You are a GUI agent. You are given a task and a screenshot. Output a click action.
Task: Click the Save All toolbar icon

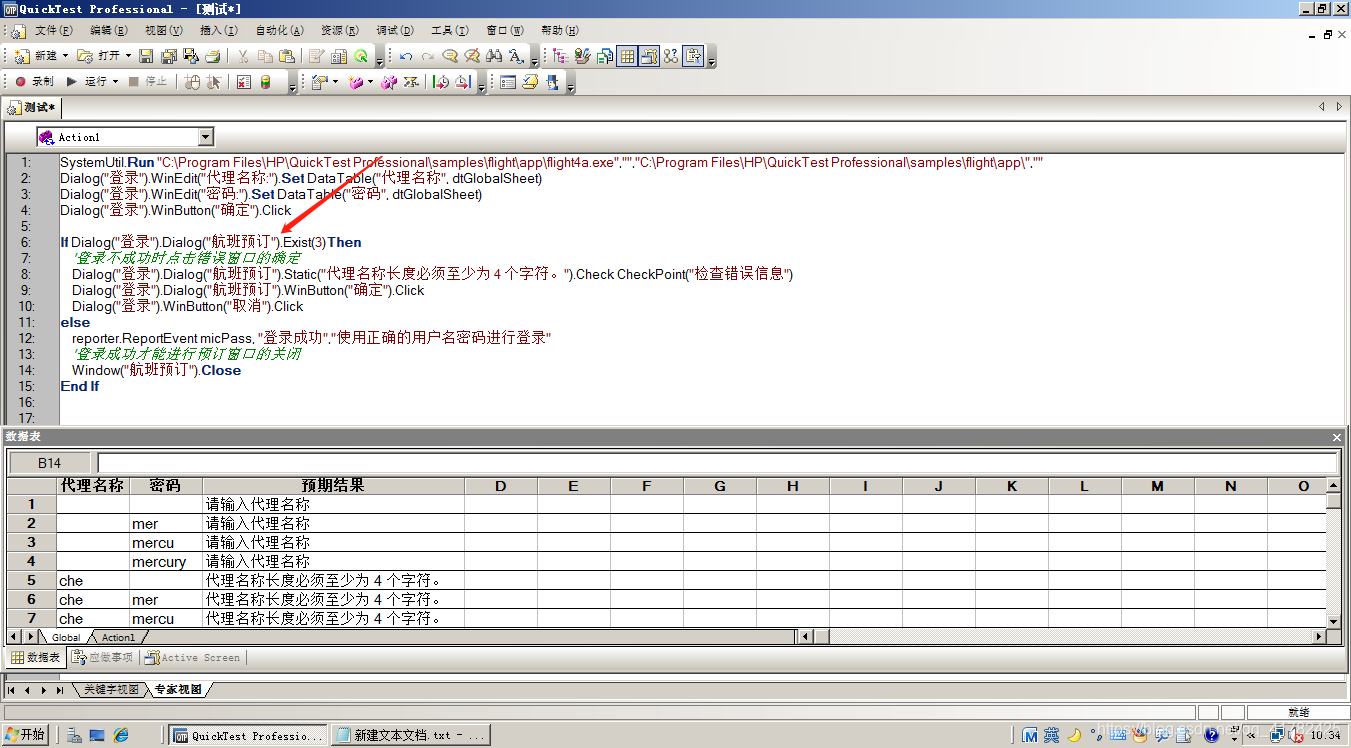click(168, 56)
